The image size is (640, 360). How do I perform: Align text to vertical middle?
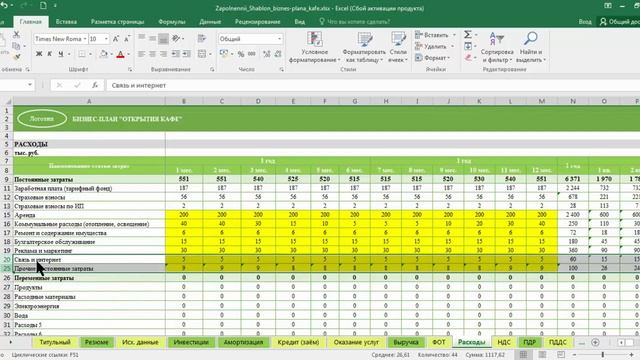(x=152, y=38)
